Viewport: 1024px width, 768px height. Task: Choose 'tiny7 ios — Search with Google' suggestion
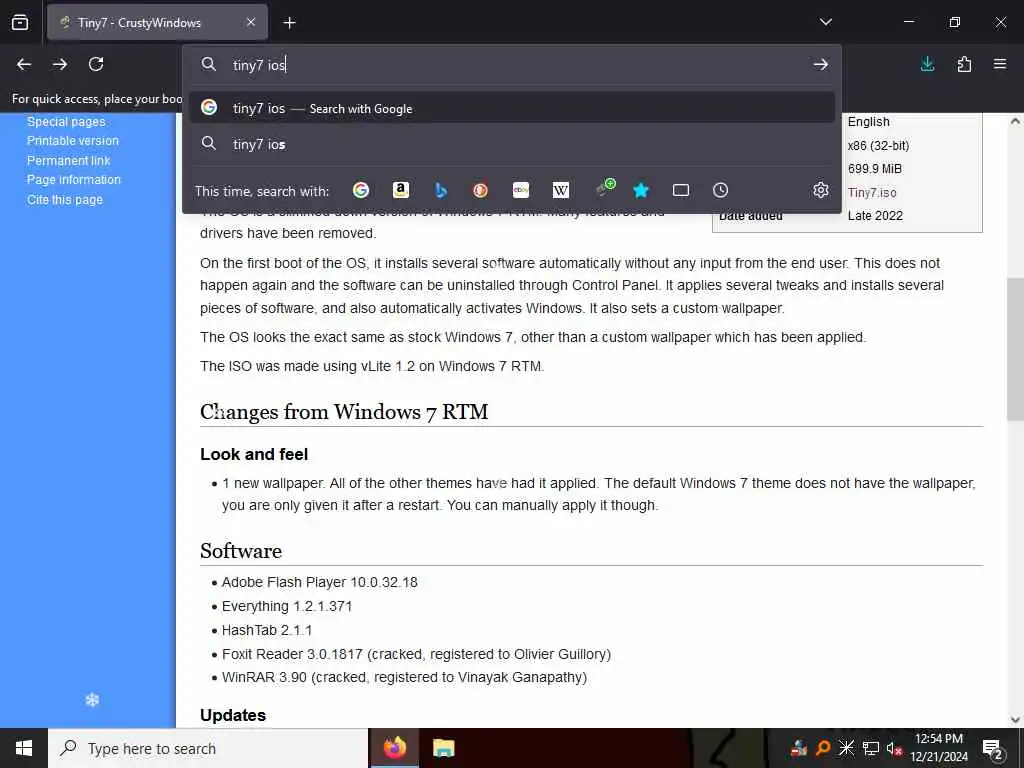512,108
